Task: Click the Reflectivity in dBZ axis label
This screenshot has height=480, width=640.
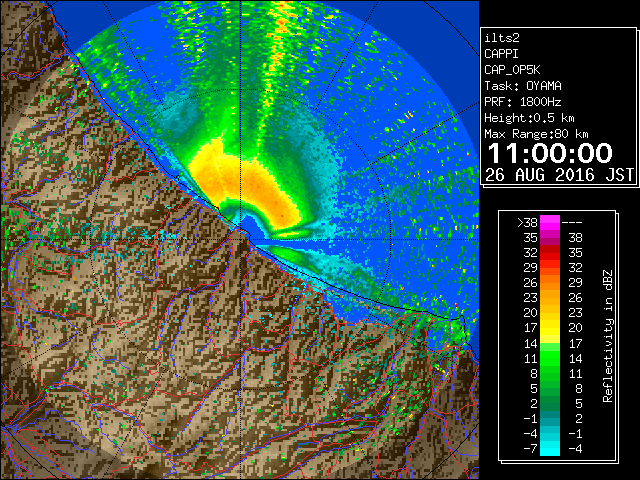Action: (608, 336)
